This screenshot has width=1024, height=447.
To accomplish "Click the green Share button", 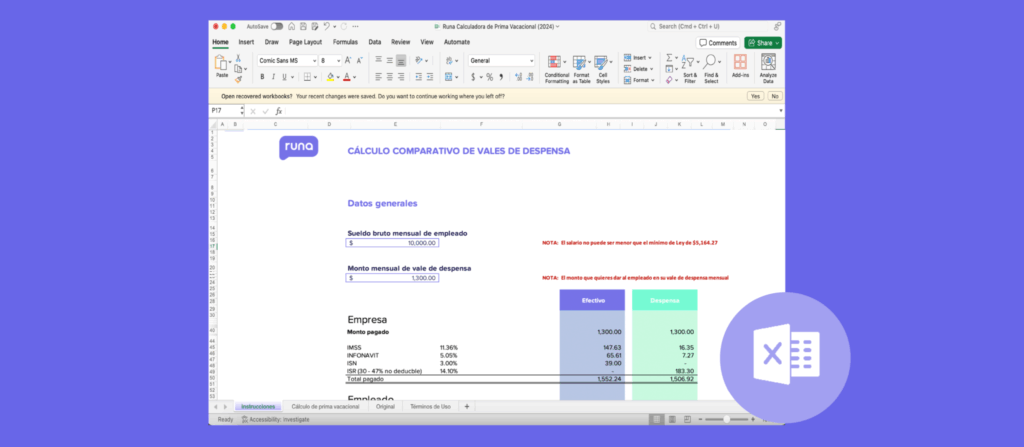I will 763,42.
